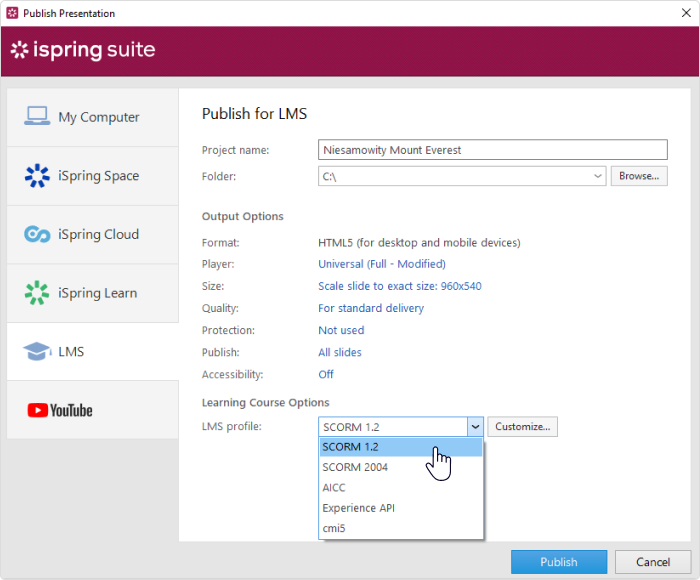The height and width of the screenshot is (580, 700).
Task: Select the LMS tab label
Action: pyautogui.click(x=71, y=351)
